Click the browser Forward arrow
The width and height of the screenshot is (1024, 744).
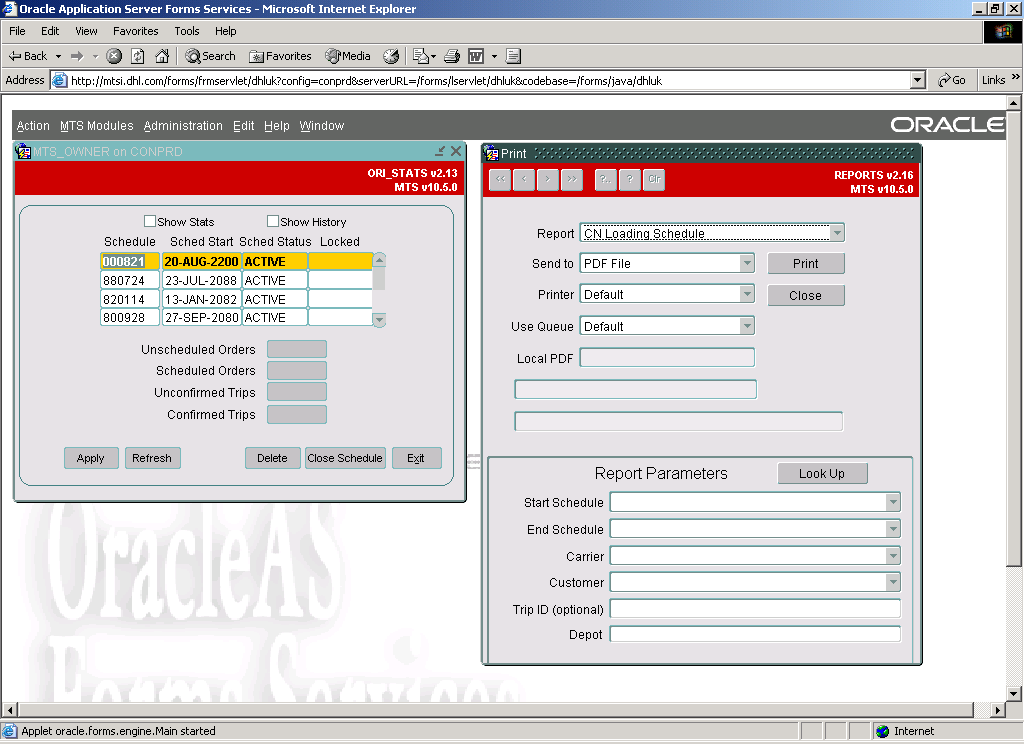pos(77,56)
